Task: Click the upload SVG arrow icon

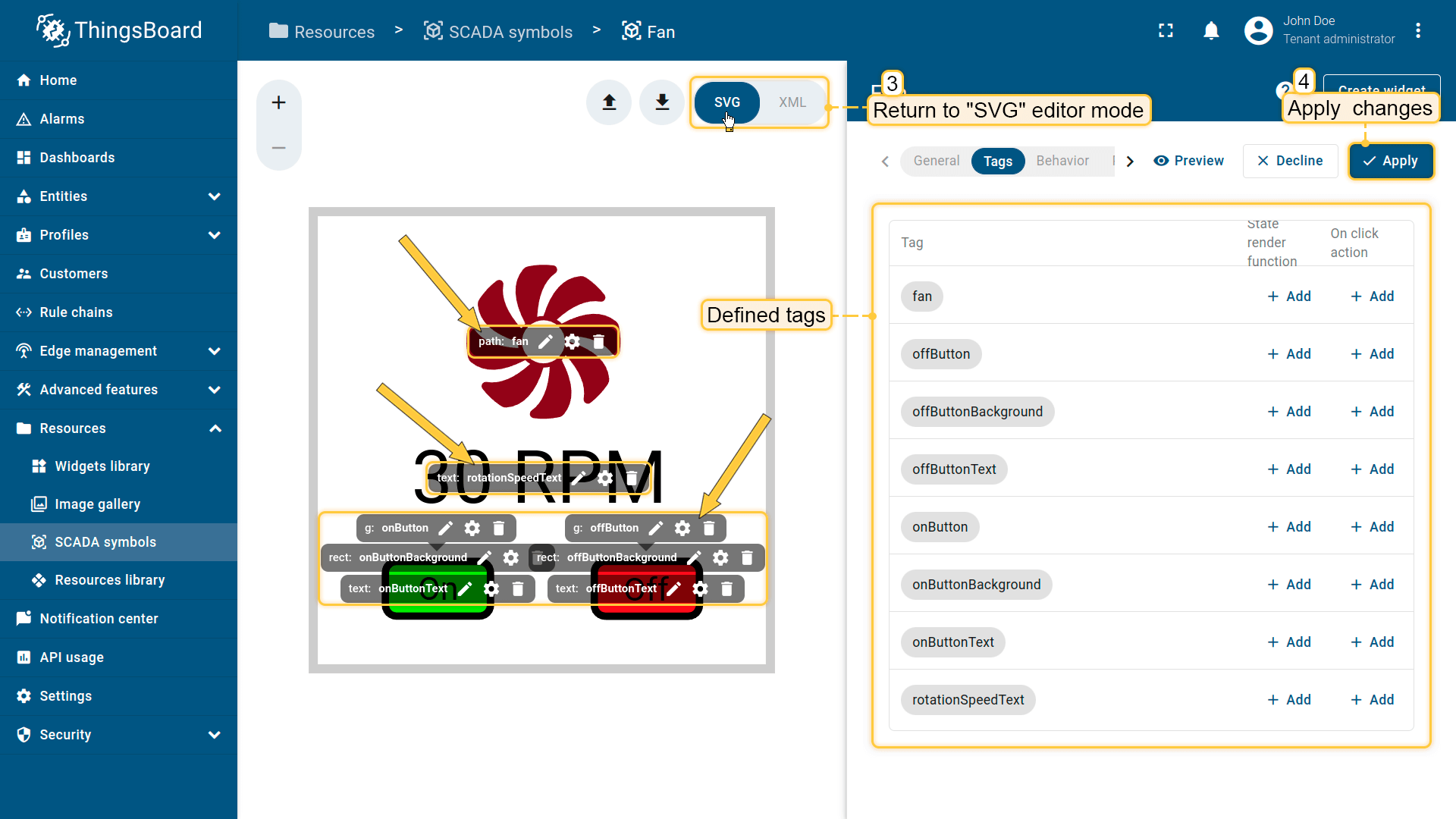Action: tap(609, 102)
